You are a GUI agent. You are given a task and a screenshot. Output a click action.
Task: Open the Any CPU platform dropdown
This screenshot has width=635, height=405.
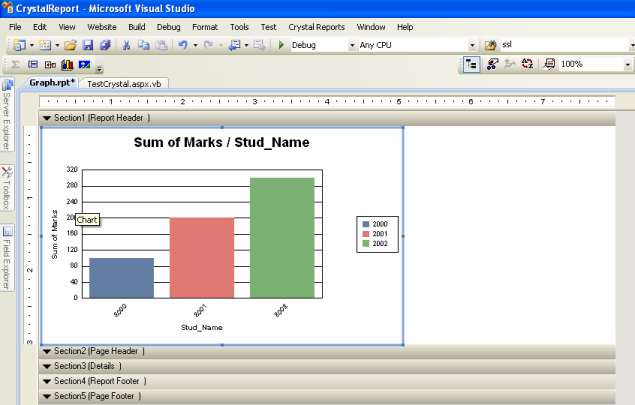472,45
